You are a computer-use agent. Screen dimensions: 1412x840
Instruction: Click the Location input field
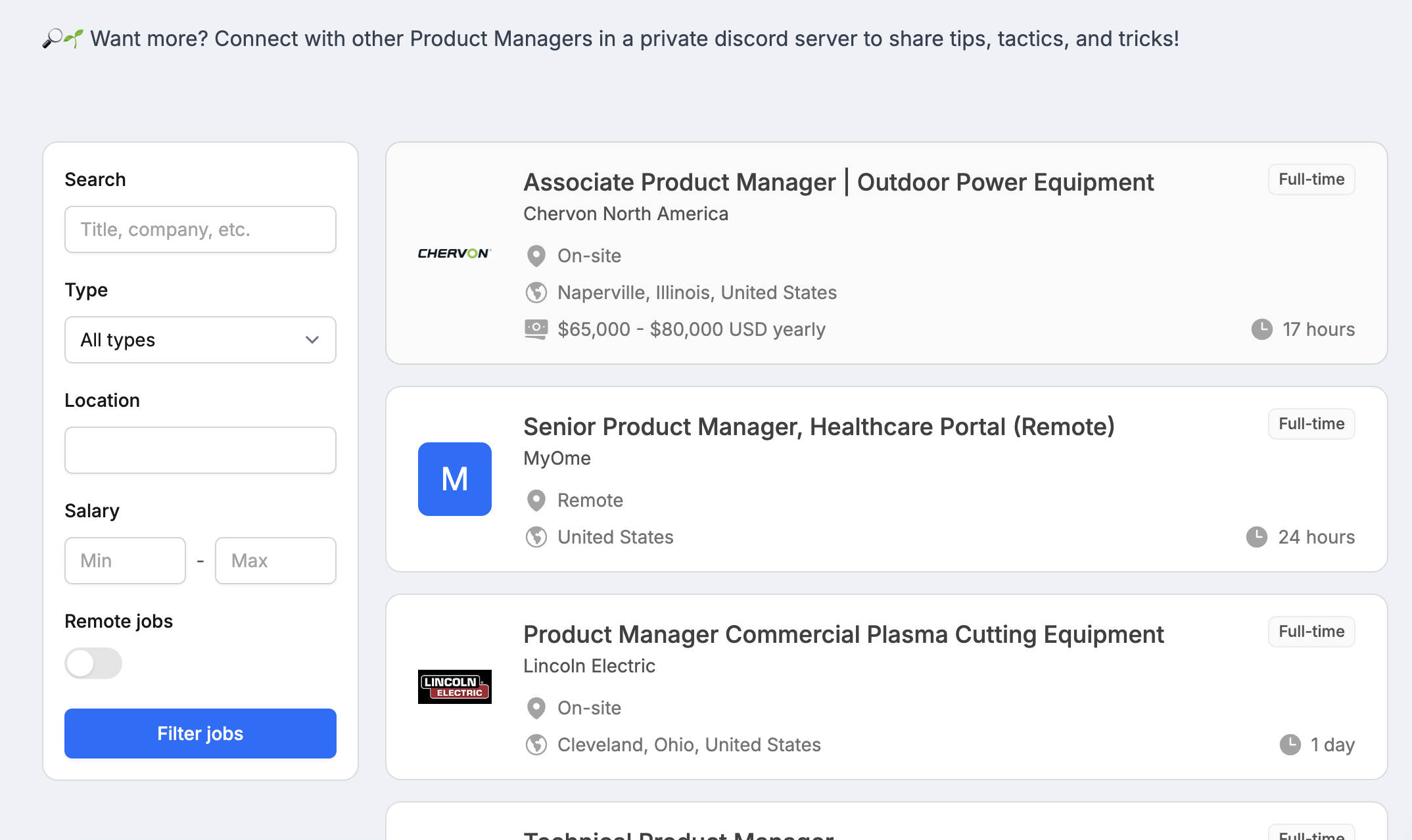(200, 450)
